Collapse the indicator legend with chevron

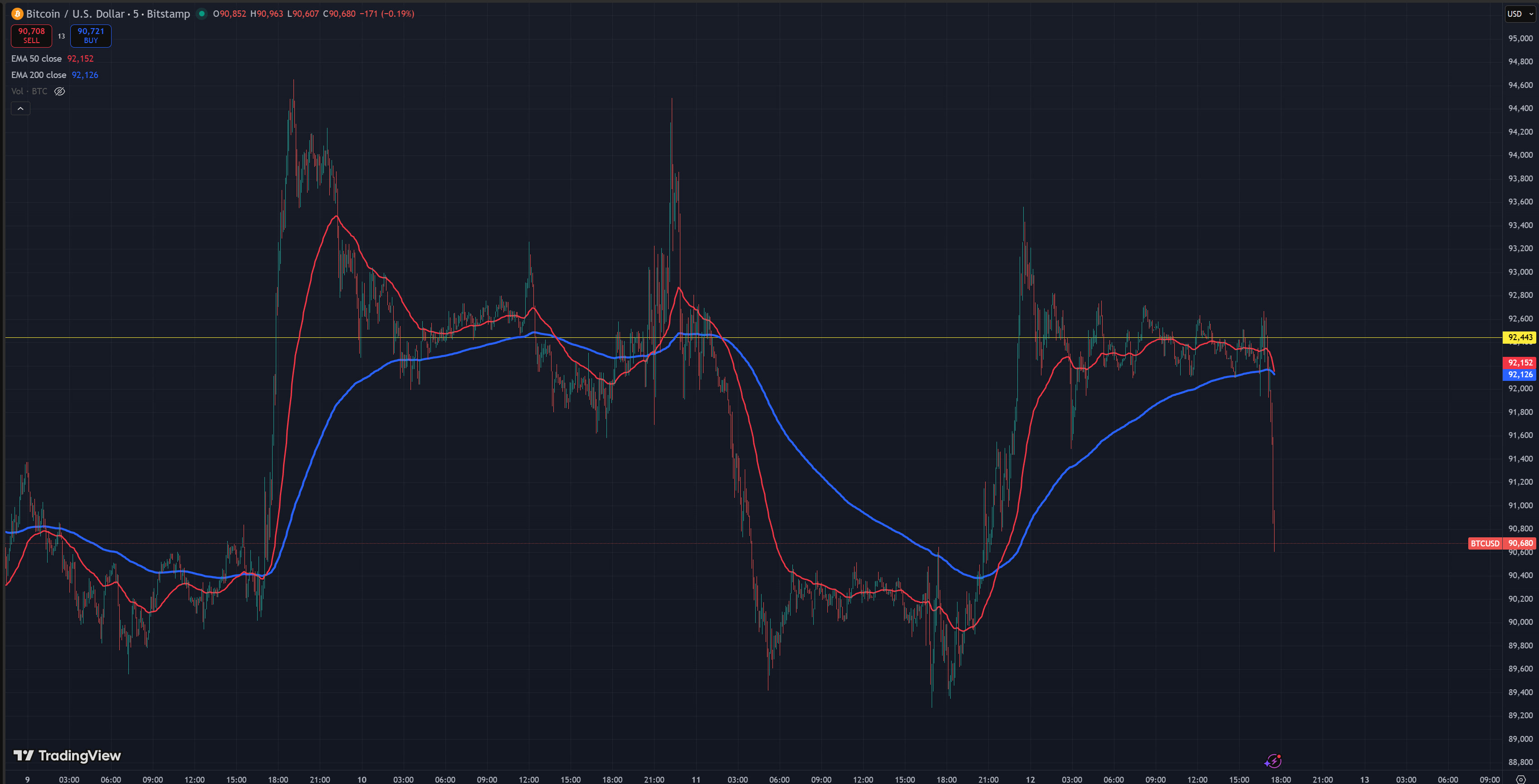point(20,109)
